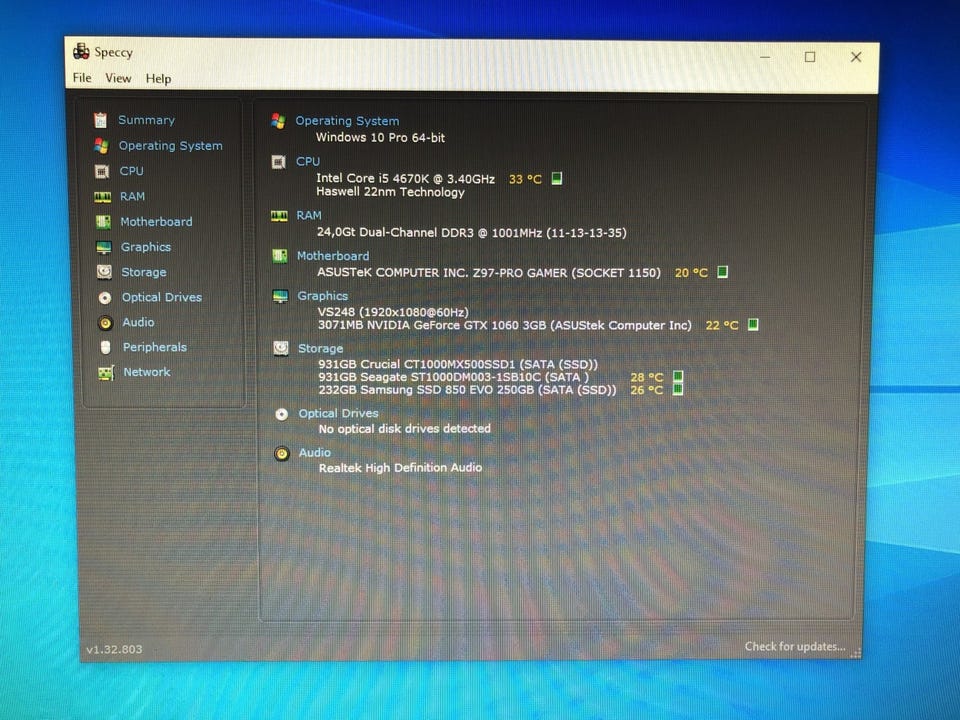This screenshot has height=720, width=960.
Task: Click the drive icon beside Storage heading
Action: pyautogui.click(x=281, y=348)
